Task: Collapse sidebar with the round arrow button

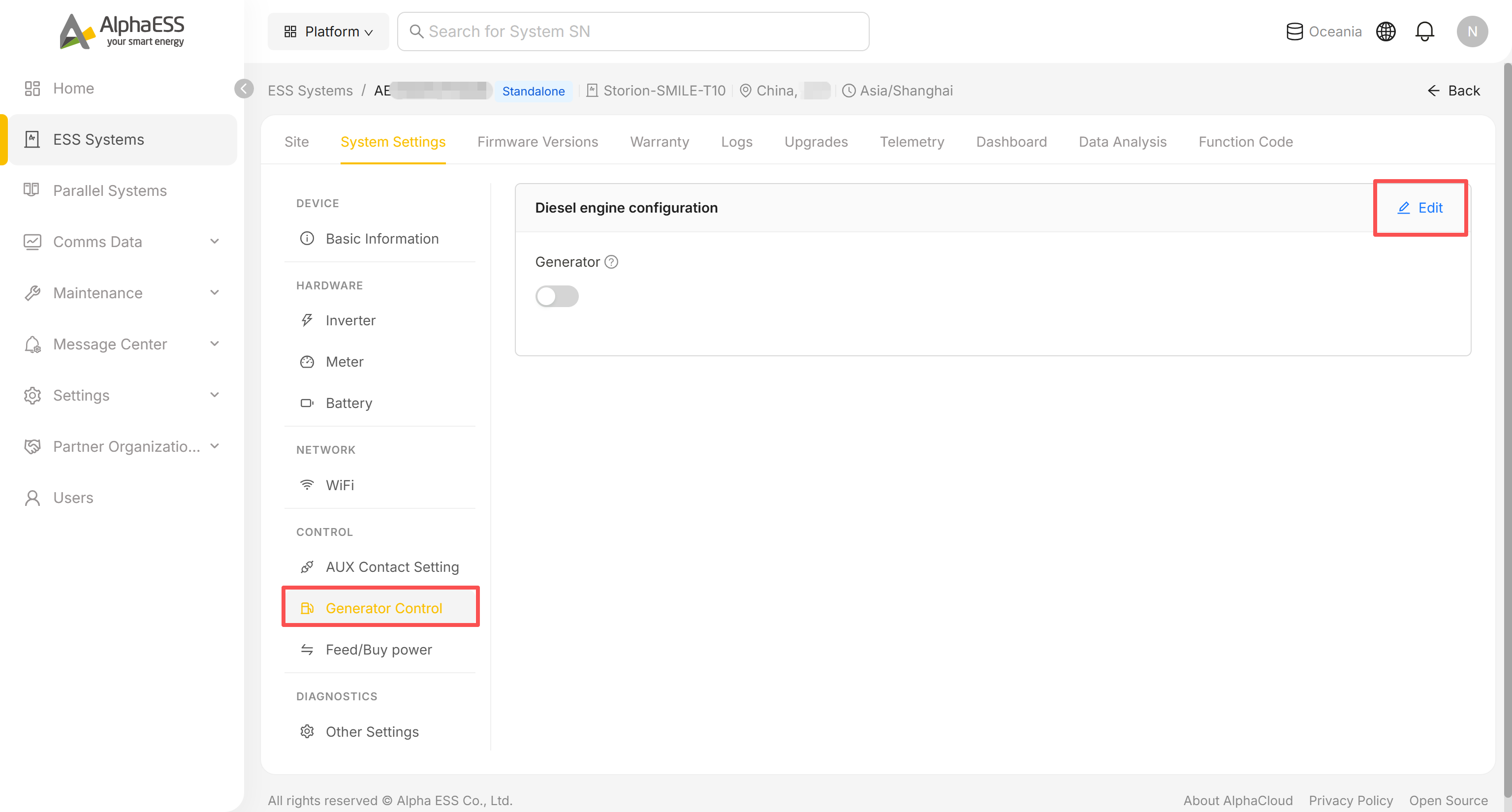Action: [244, 89]
